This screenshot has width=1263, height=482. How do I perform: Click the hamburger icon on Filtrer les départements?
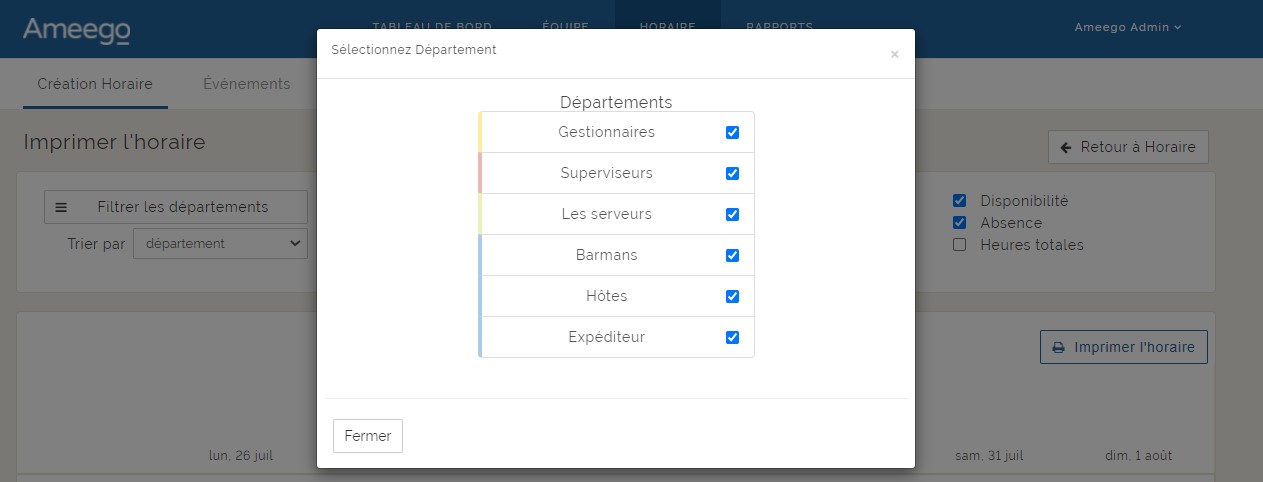pos(61,207)
